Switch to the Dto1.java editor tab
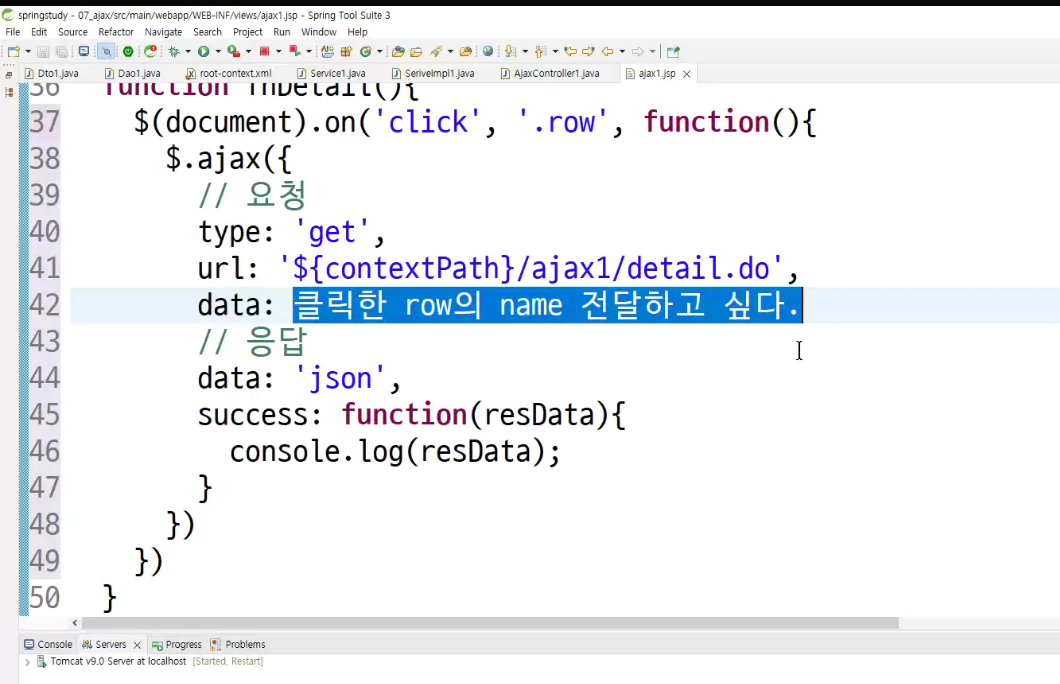This screenshot has height=684, width=1060. [x=51, y=73]
